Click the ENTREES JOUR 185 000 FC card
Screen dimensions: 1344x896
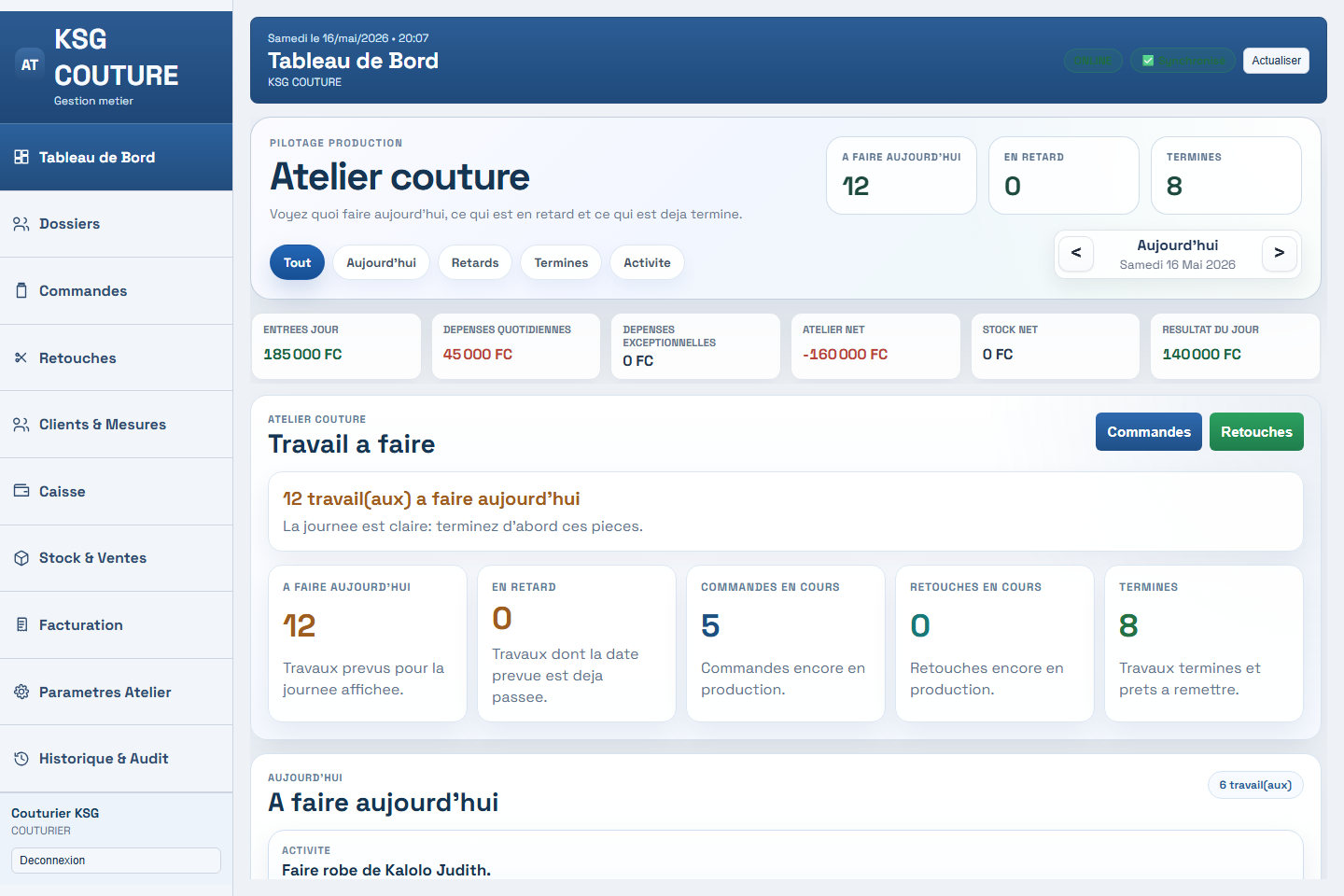pos(336,346)
